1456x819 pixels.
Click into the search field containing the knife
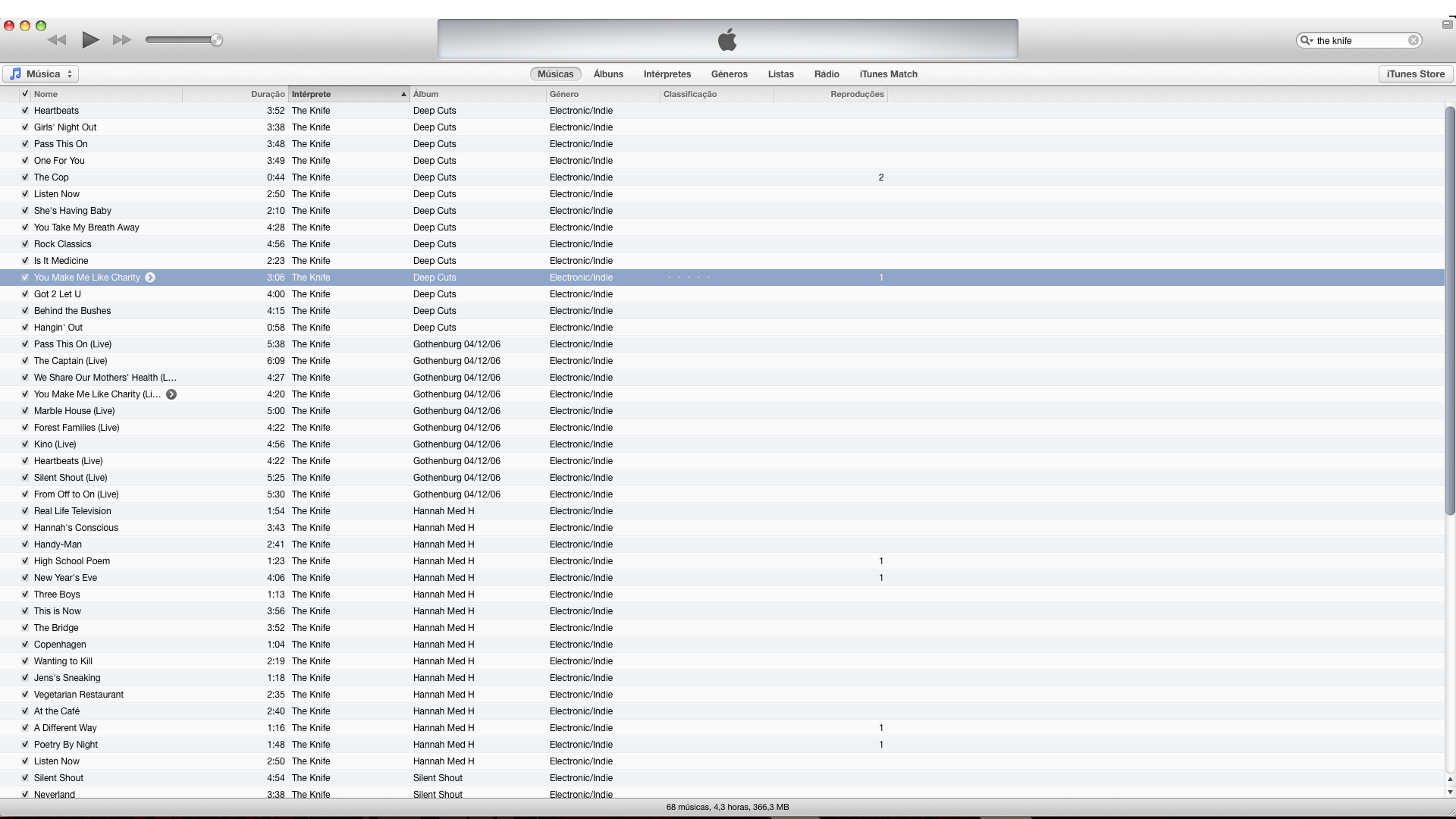1357,41
